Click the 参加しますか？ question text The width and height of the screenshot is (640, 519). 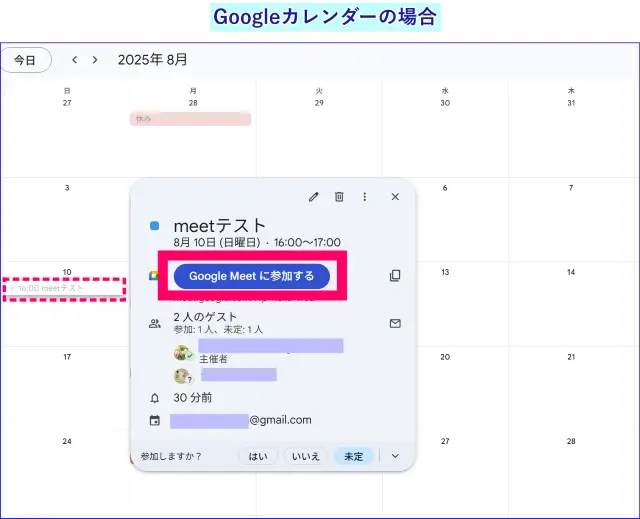pos(171,456)
